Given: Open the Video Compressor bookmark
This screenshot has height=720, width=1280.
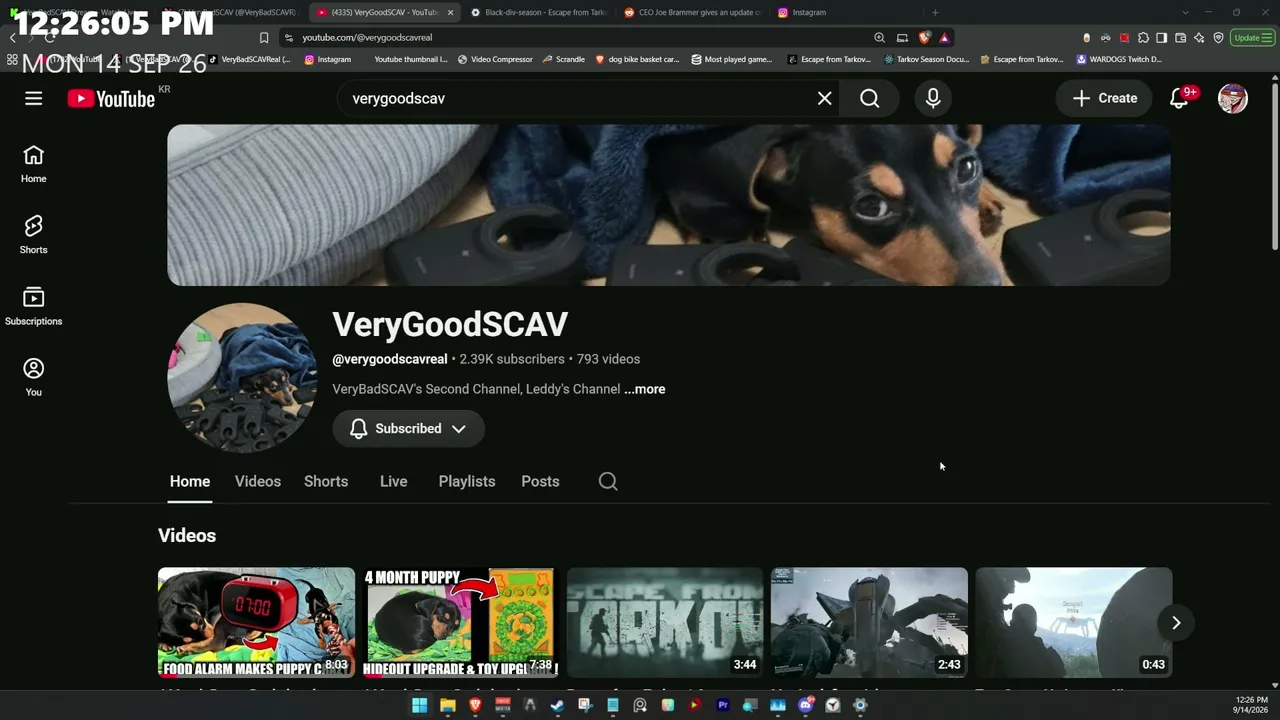Looking at the screenshot, I should (495, 59).
